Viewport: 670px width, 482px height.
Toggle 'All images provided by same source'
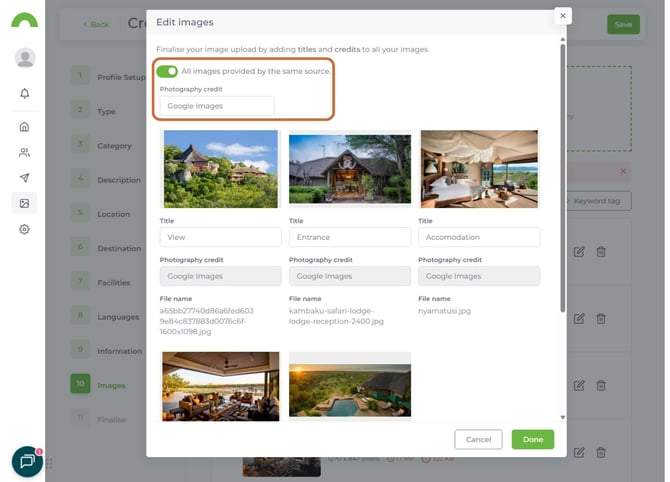[167, 71]
